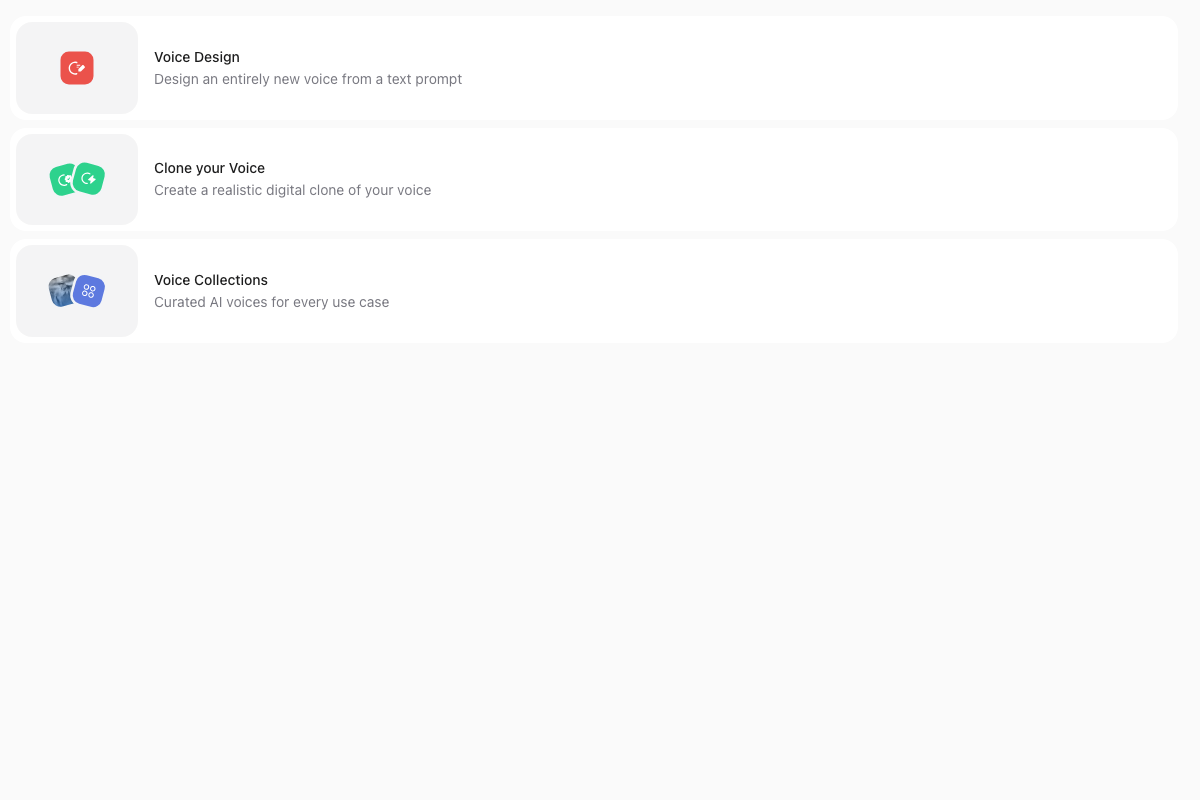Select the Clone your Voice card row
This screenshot has width=1200, height=800.
594,179
